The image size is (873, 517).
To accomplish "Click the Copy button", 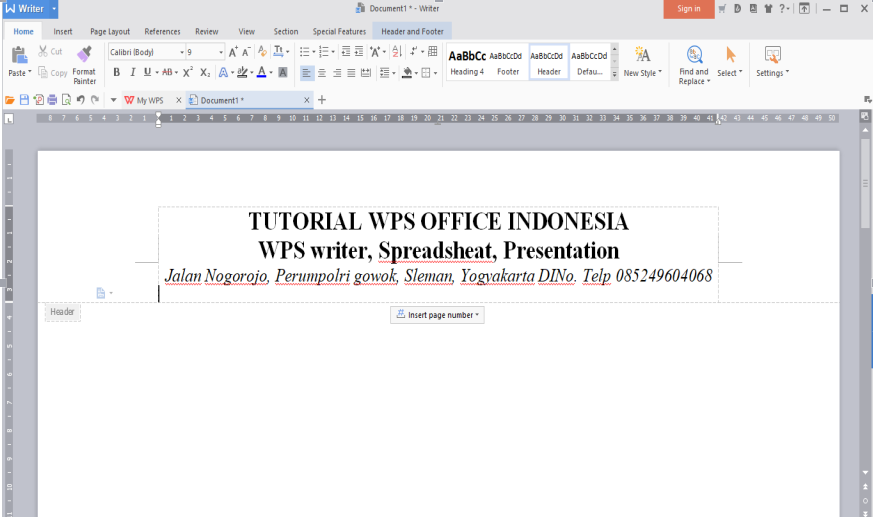I will pos(52,72).
